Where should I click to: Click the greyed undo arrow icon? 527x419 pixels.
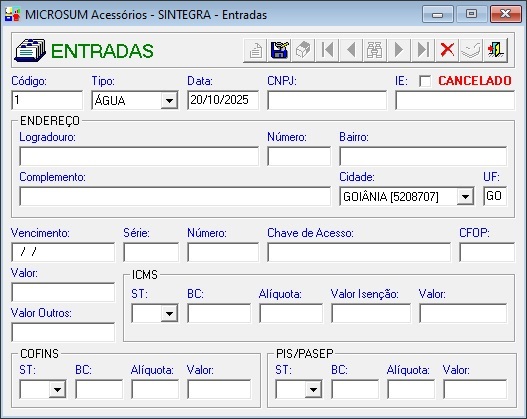[x=471, y=50]
